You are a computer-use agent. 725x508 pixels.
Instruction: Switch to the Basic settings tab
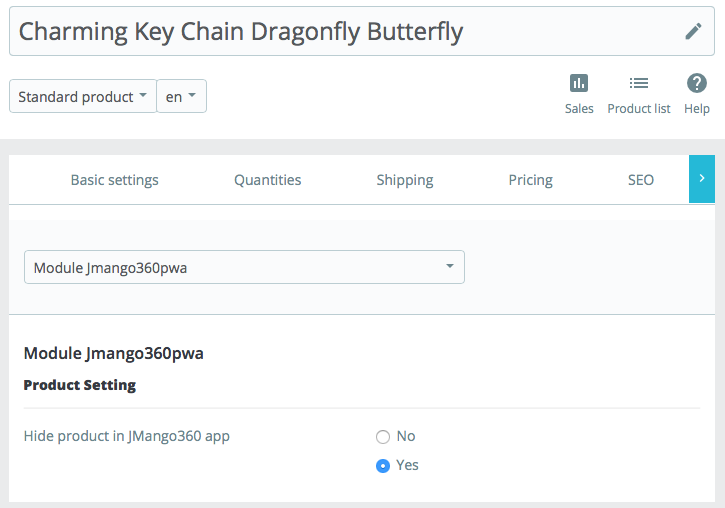[x=114, y=180]
